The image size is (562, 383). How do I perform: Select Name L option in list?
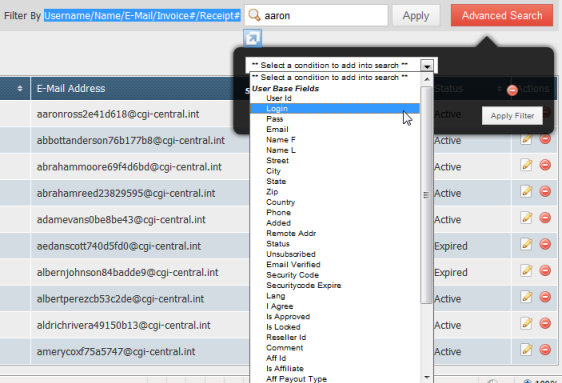tap(335, 150)
